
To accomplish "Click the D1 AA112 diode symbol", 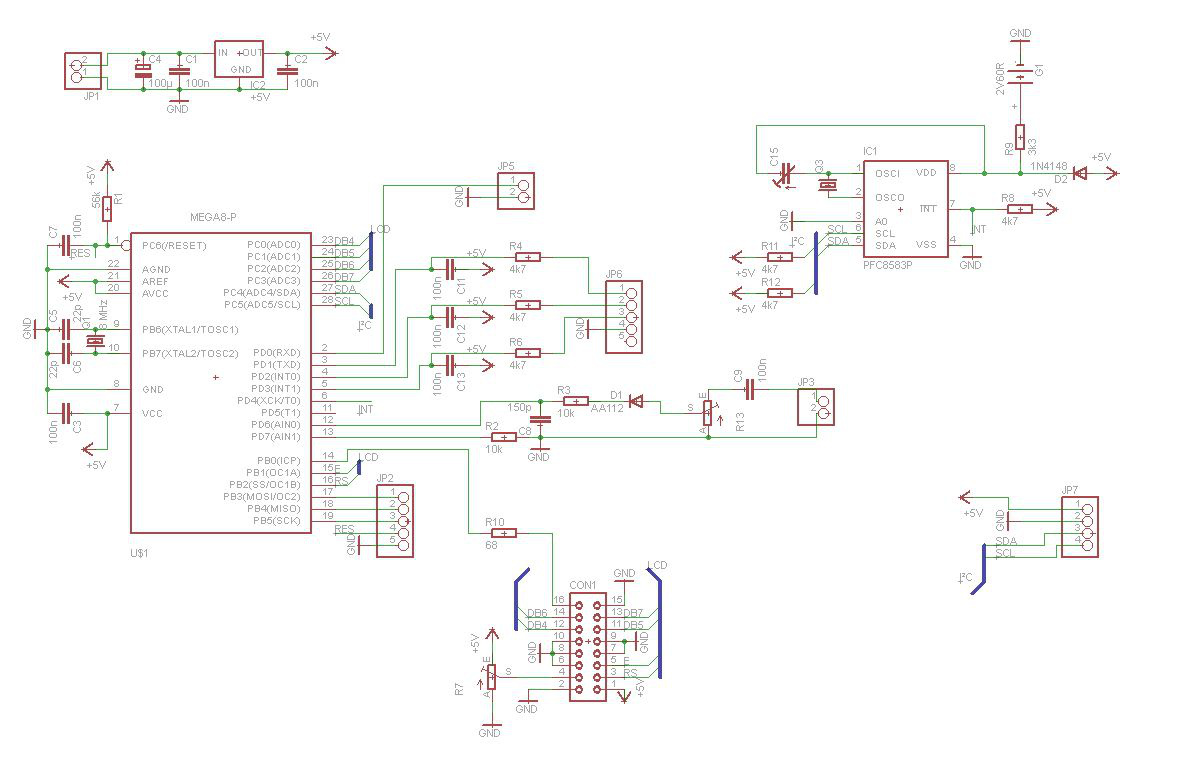I will click(x=636, y=401).
